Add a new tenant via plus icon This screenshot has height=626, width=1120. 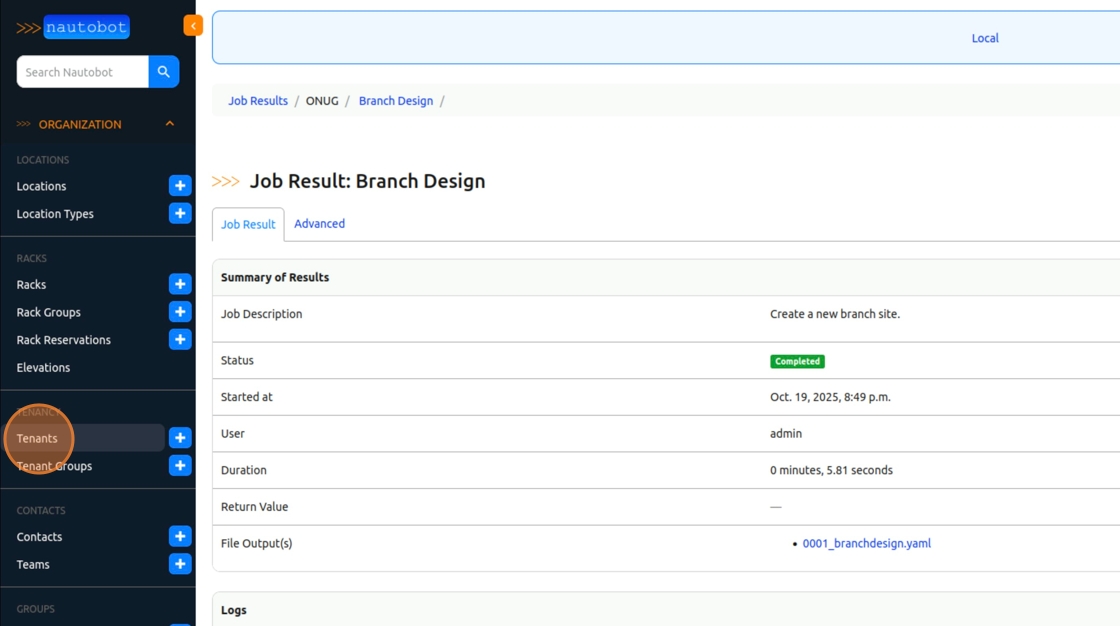tap(180, 438)
